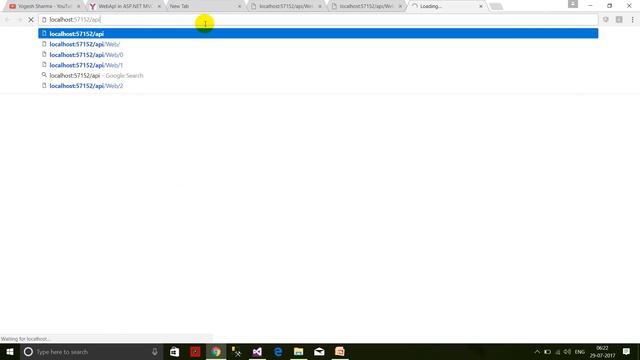Click the address bar URL field
The image size is (640, 360).
point(318,20)
